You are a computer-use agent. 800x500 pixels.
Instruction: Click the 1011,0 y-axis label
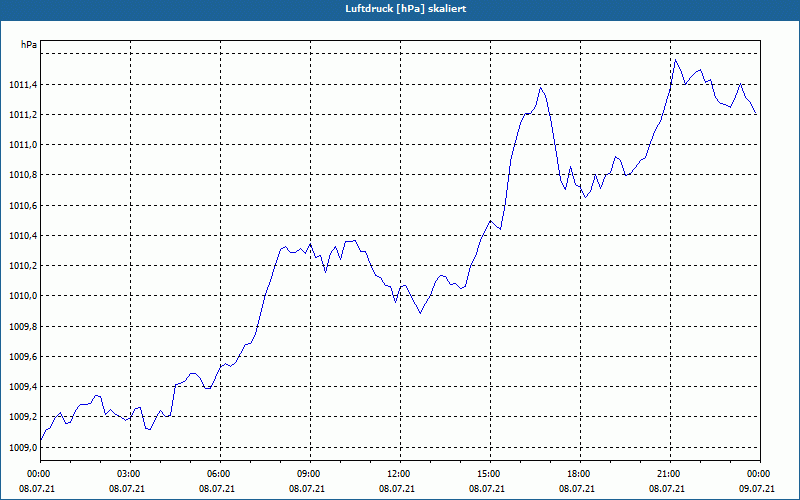[x=23, y=145]
